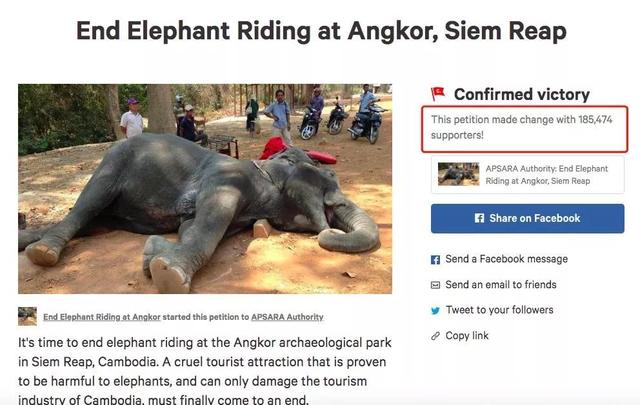
Task: Click the Facebook logo in the share button
Action: point(479,218)
